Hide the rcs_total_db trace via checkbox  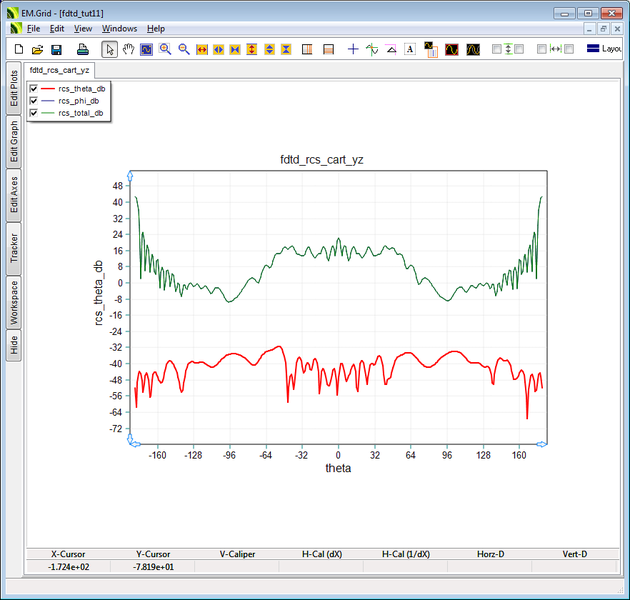34,113
